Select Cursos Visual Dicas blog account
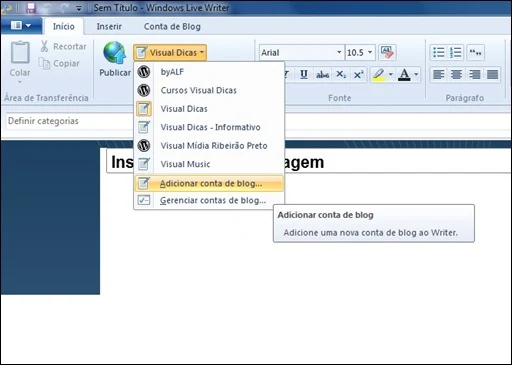 209,90
